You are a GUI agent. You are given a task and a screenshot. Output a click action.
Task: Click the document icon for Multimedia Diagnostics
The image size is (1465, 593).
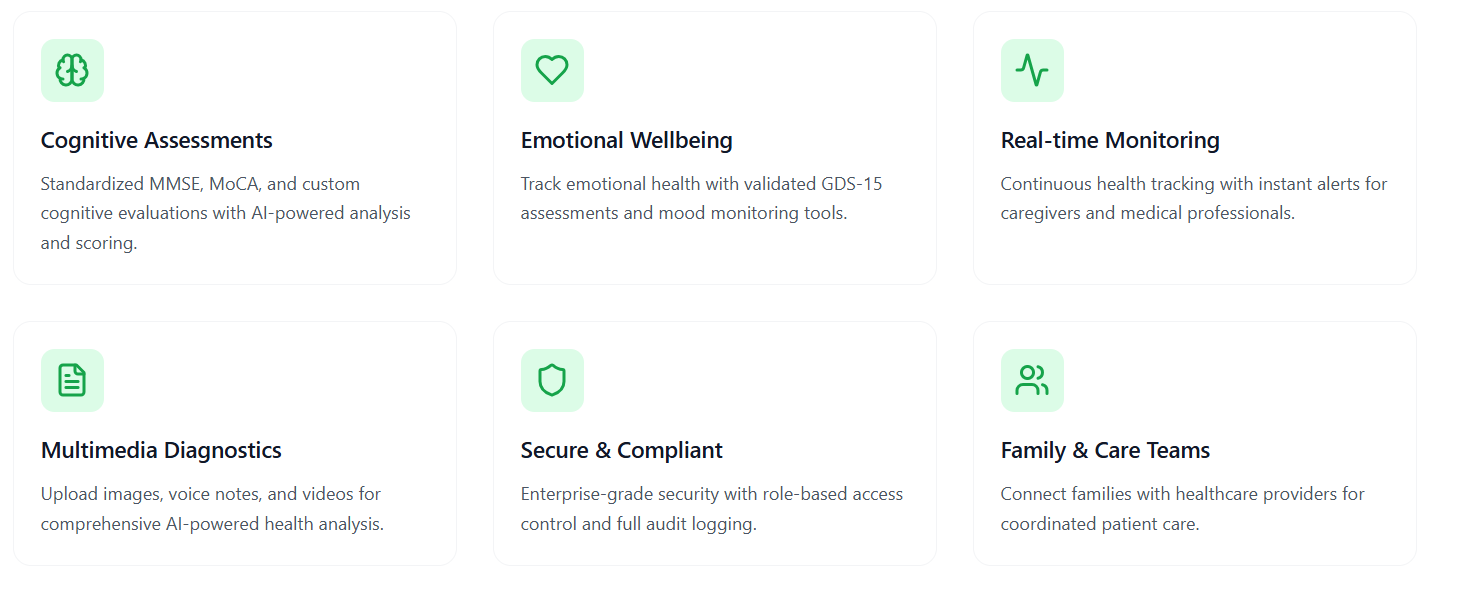pyautogui.click(x=71, y=380)
